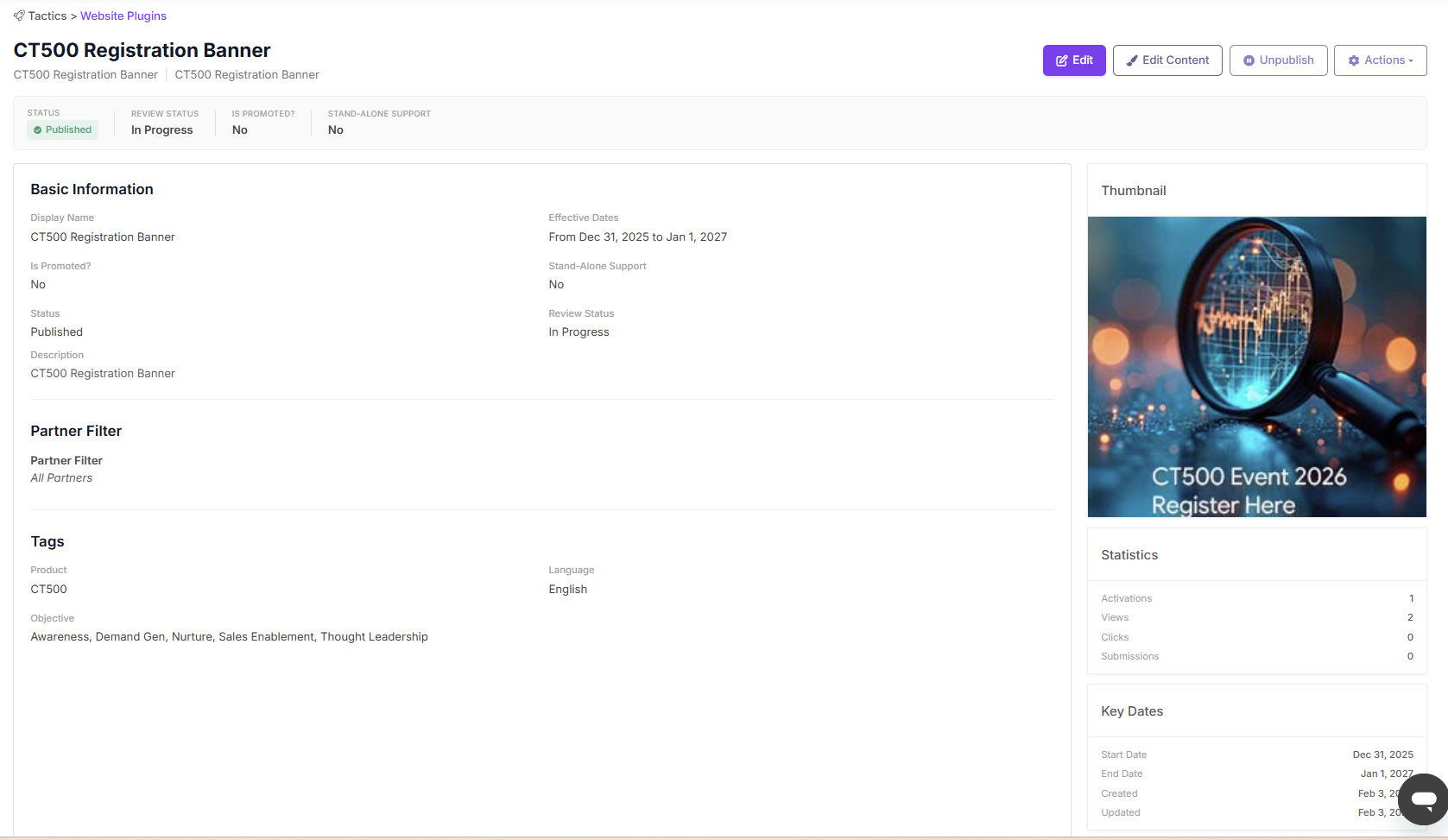Click the Updated label in Key Dates
1448x840 pixels.
[1120, 812]
